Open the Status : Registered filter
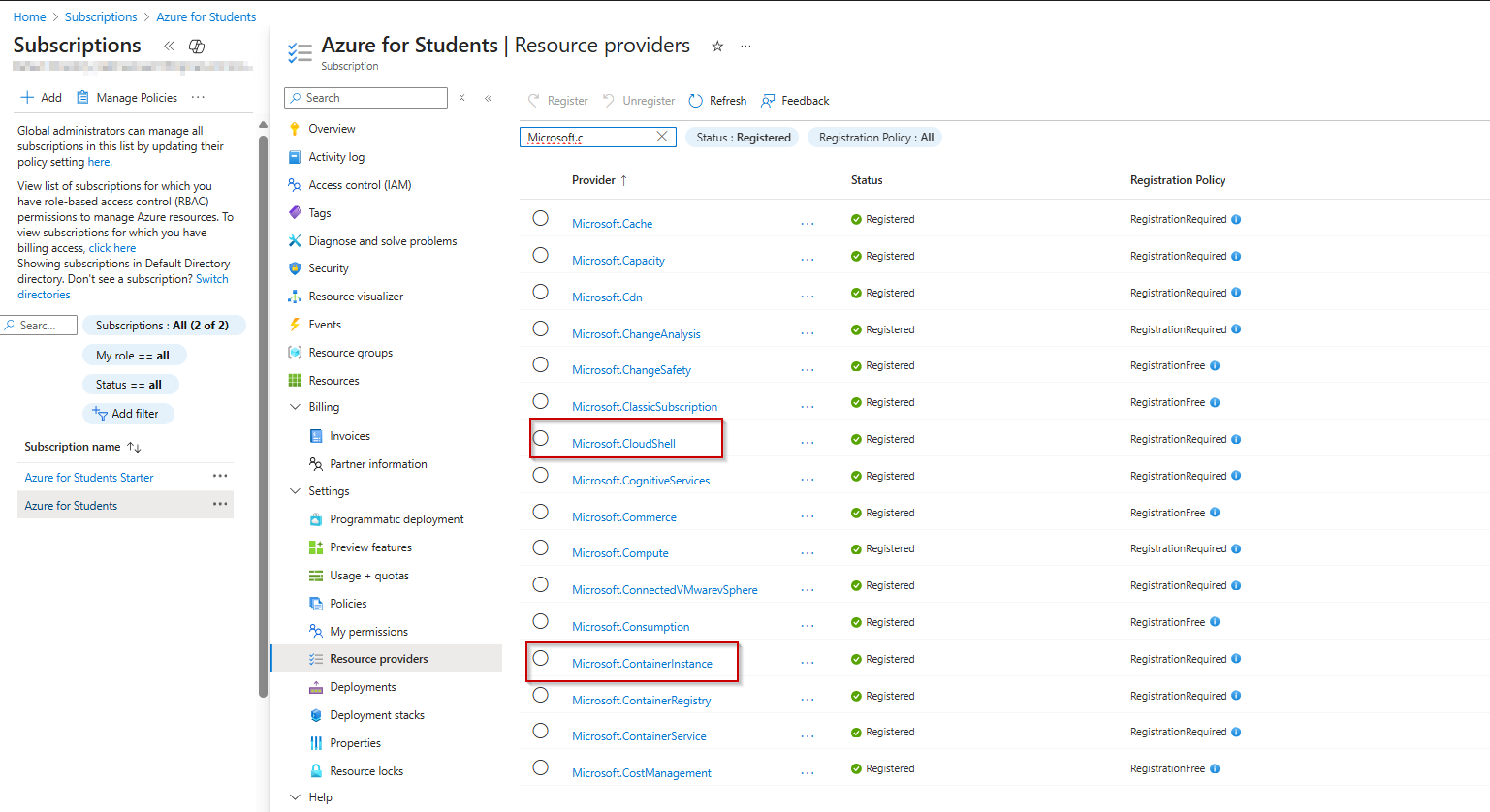Image resolution: width=1490 pixels, height=812 pixels. [744, 138]
